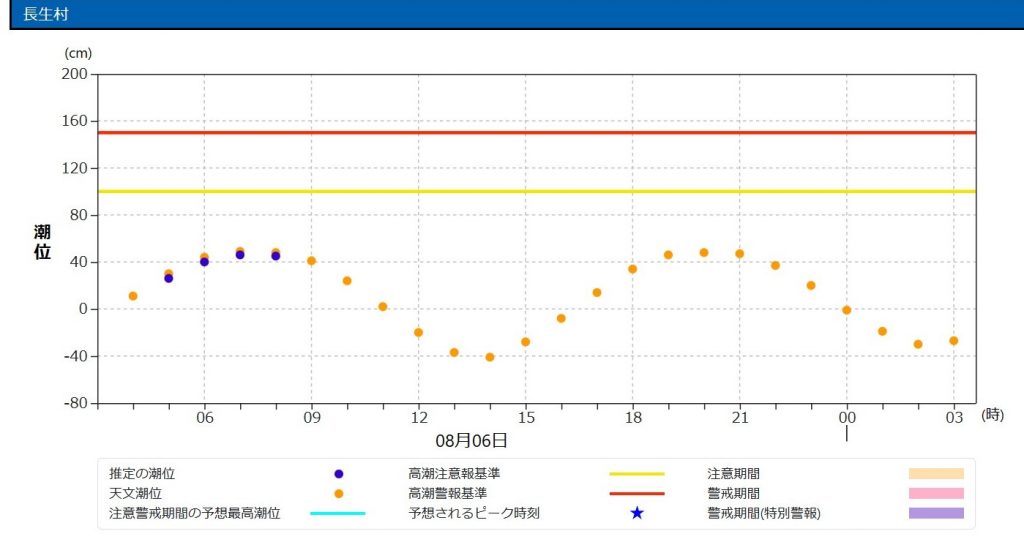Click the red line sample for 高潮警報基準
The image size is (1024, 542).
coord(637,494)
